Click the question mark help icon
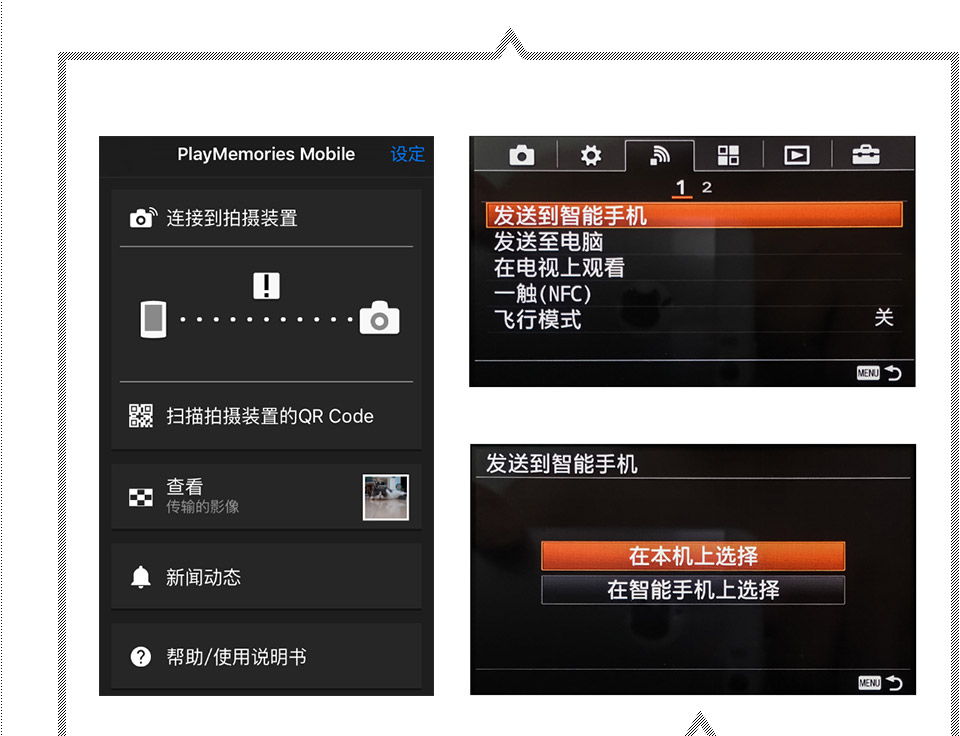Viewport: 960px width, 736px height. 141,657
